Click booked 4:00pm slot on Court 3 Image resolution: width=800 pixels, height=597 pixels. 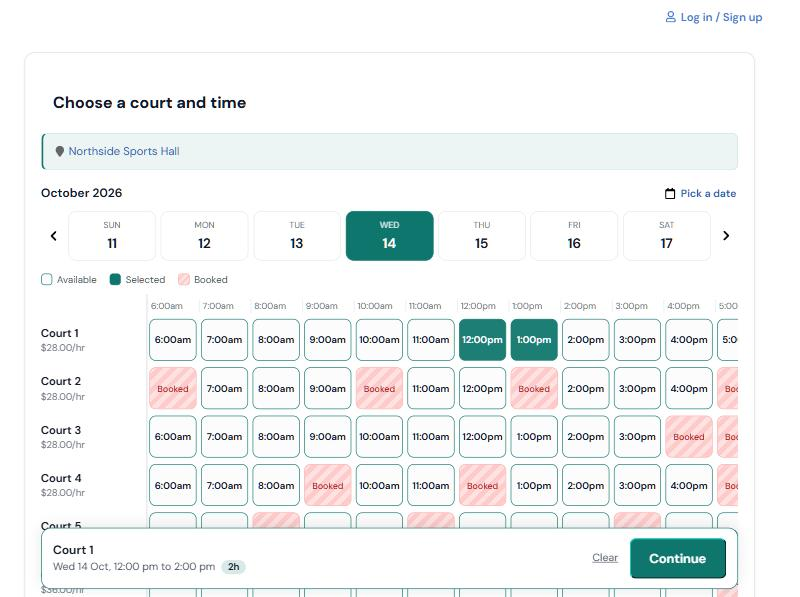689,437
